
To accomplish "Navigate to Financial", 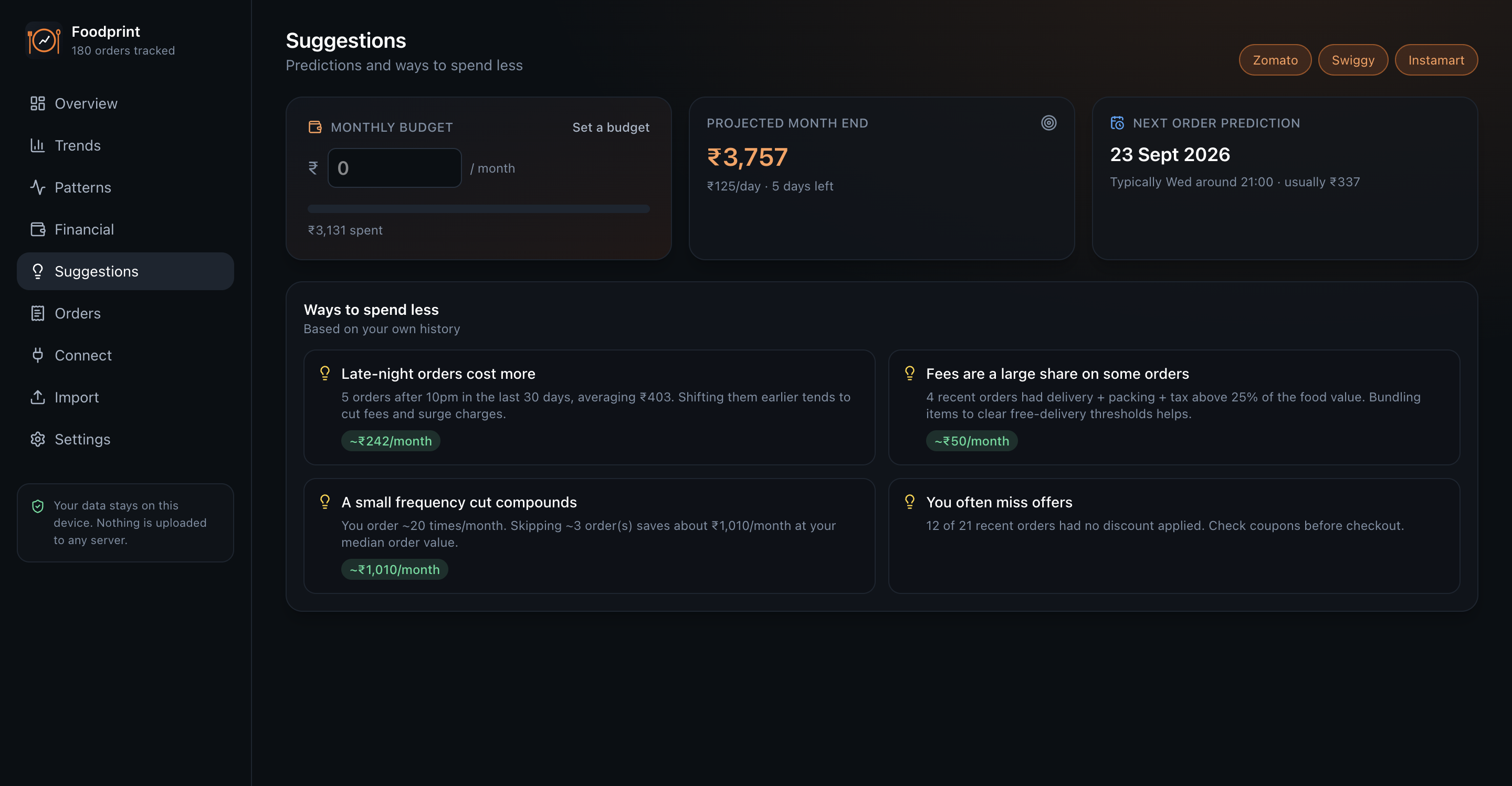I will (x=125, y=229).
